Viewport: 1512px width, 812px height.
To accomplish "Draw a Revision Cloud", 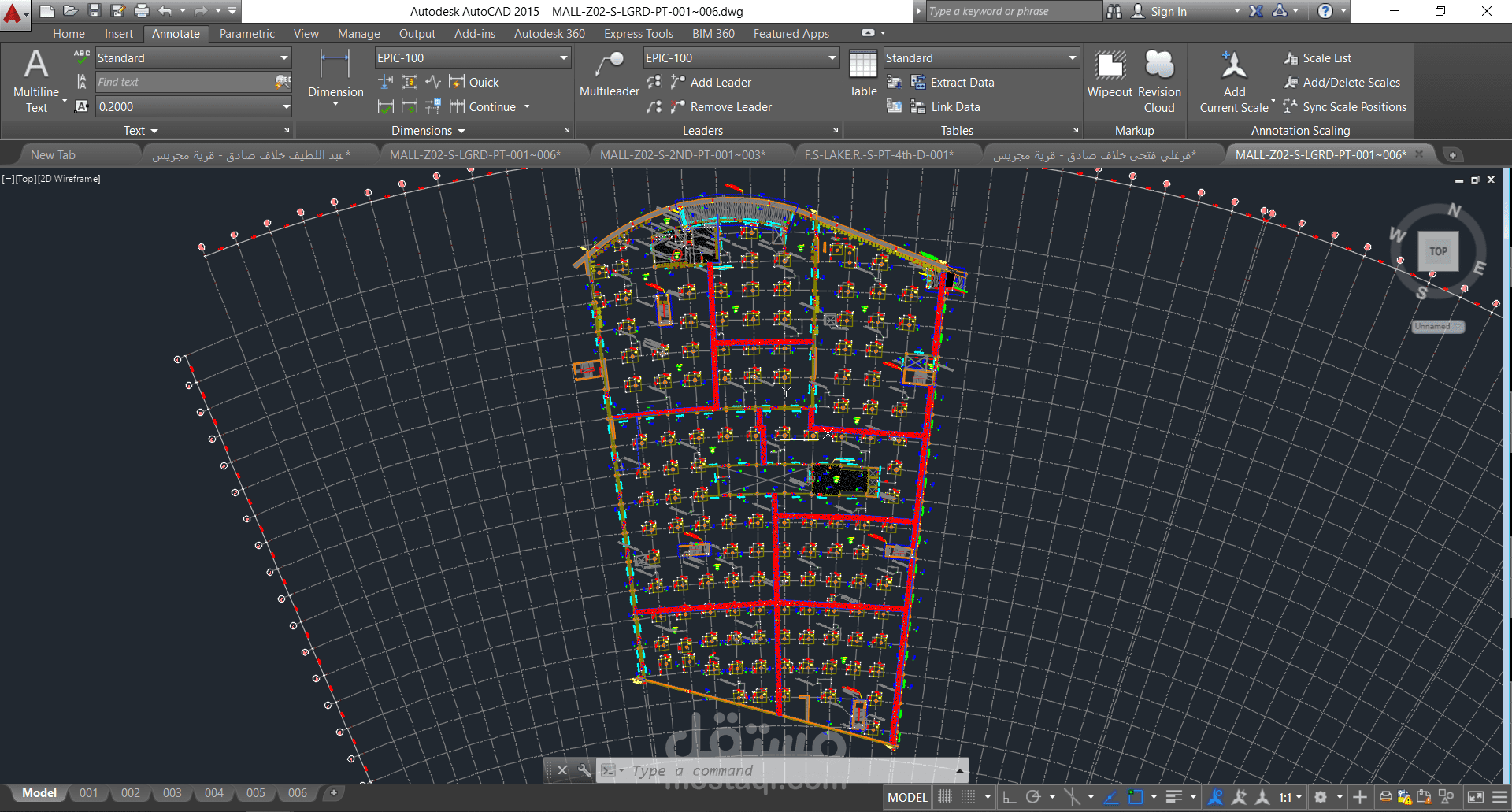I will click(1159, 81).
